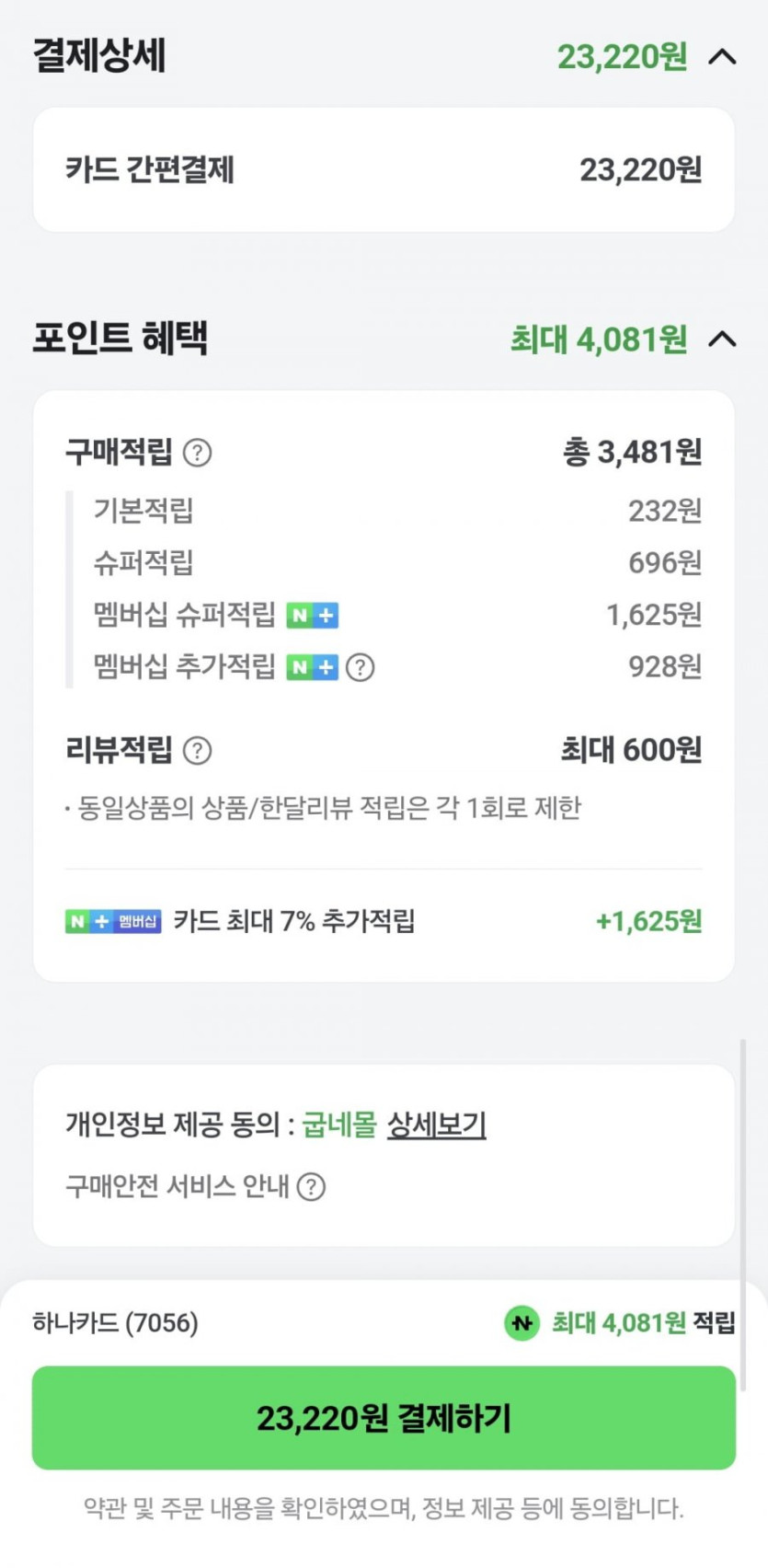Open 상세보기 for 개인정보 제공 동의
This screenshot has height=1568, width=768.
(436, 1124)
